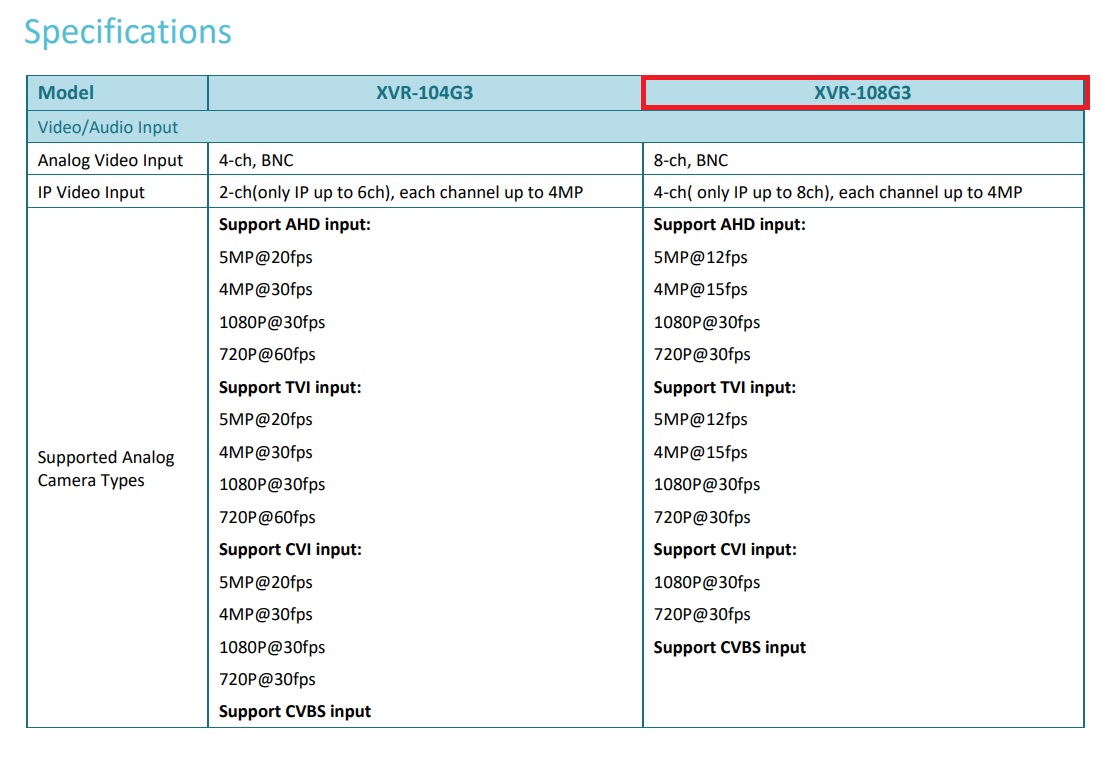1102x760 pixels.
Task: Select 5MP@12fps under TVI for XVR-108G3
Action: coord(700,419)
